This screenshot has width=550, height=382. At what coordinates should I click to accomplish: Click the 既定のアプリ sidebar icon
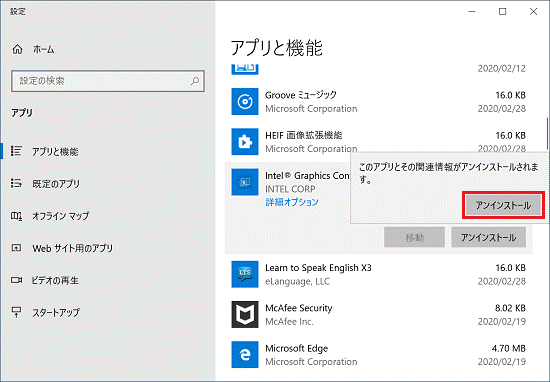[16, 183]
